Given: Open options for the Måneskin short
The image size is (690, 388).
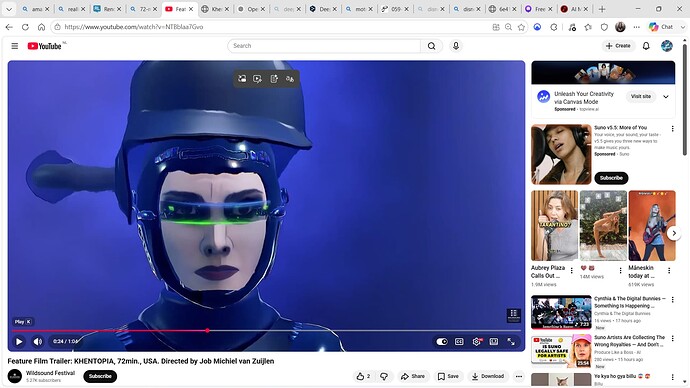Looking at the screenshot, I should (669, 271).
